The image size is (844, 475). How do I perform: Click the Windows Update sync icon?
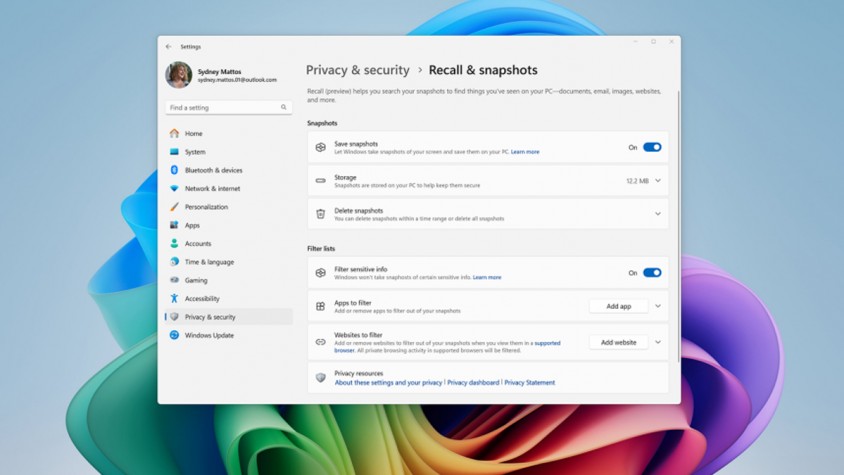[174, 335]
